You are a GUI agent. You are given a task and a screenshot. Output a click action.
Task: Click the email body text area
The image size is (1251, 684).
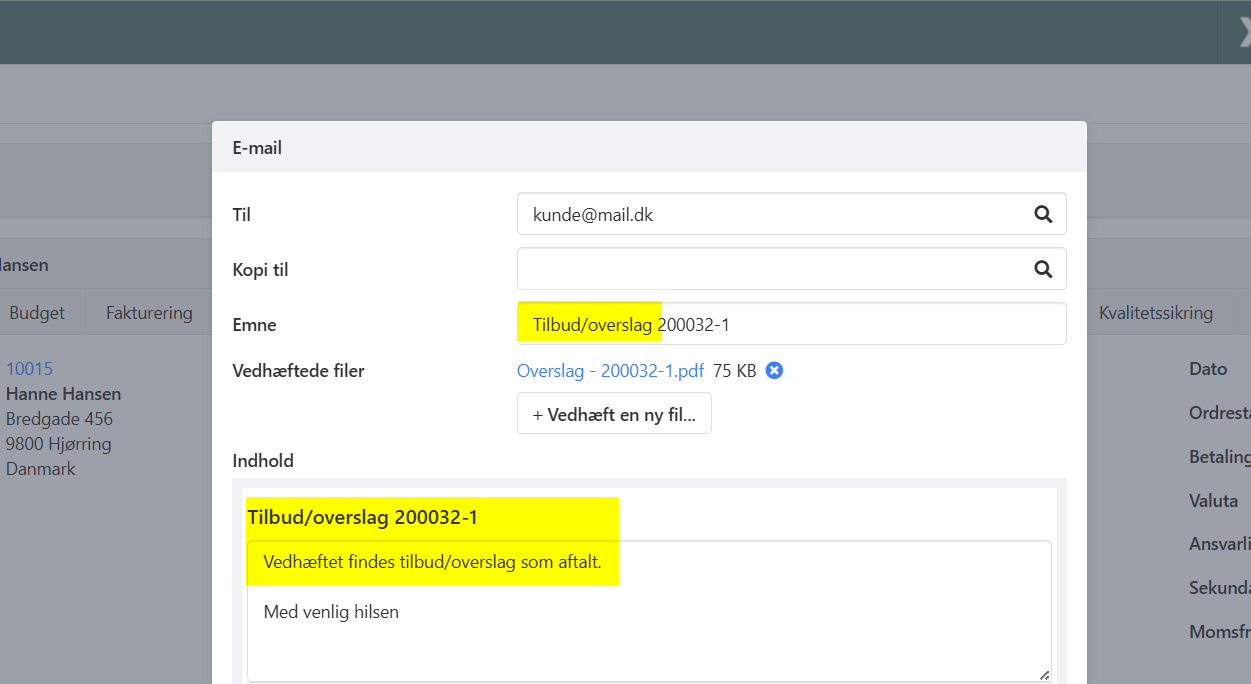click(x=649, y=611)
